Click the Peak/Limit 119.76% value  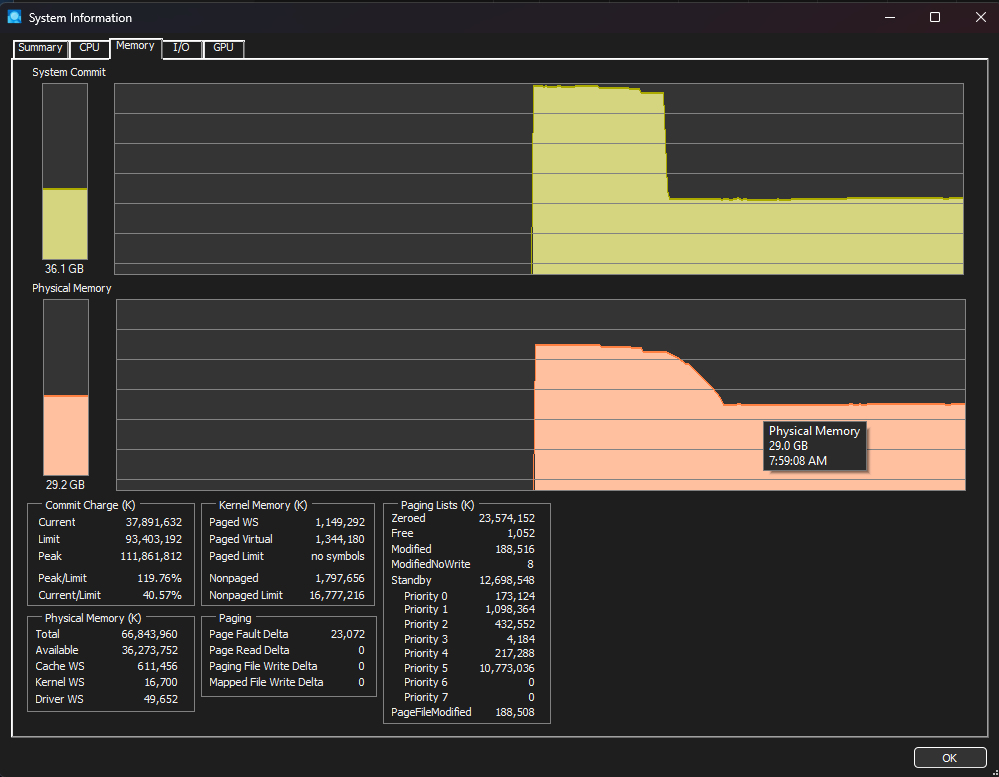tap(159, 578)
